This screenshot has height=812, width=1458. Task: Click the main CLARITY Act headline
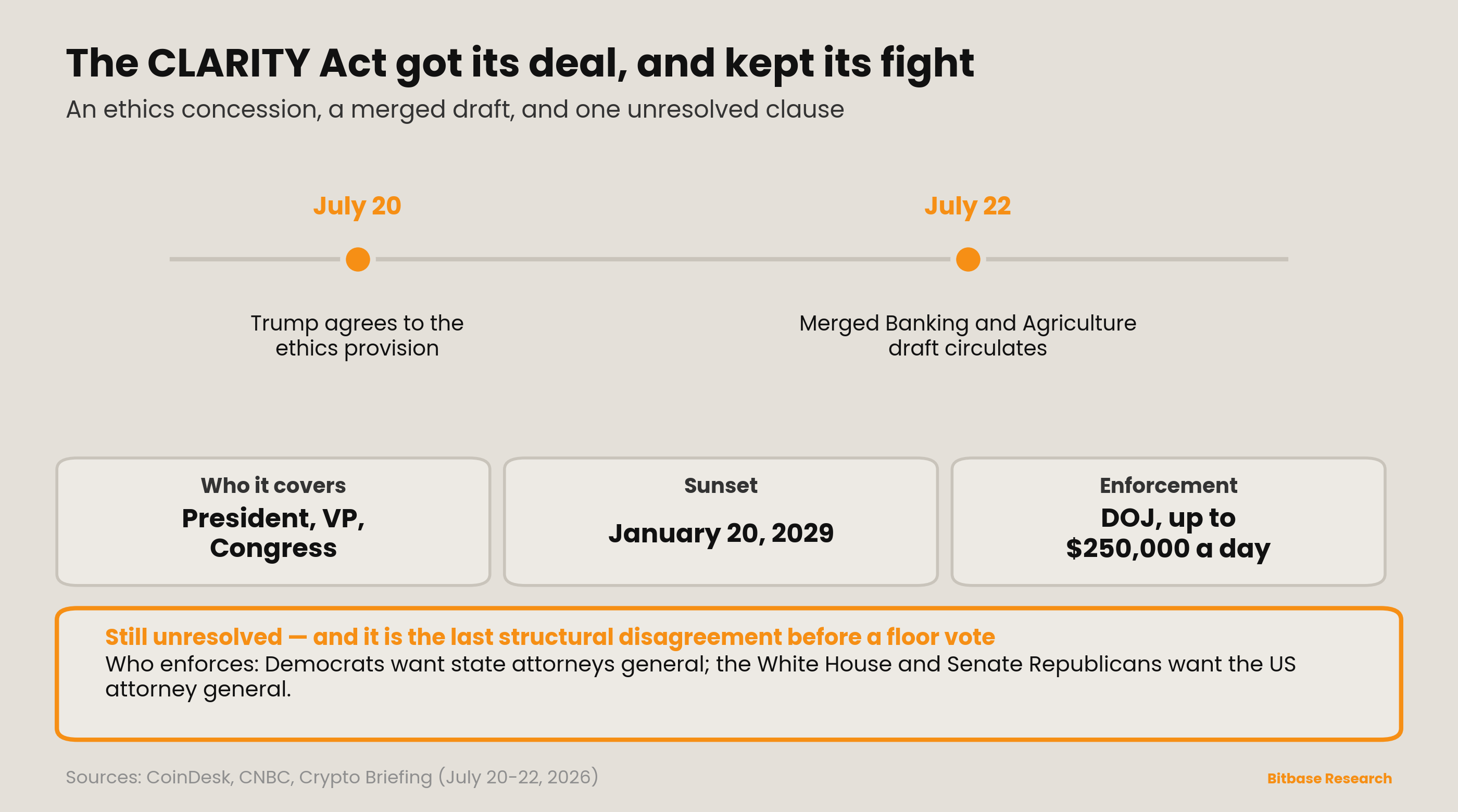520,64
